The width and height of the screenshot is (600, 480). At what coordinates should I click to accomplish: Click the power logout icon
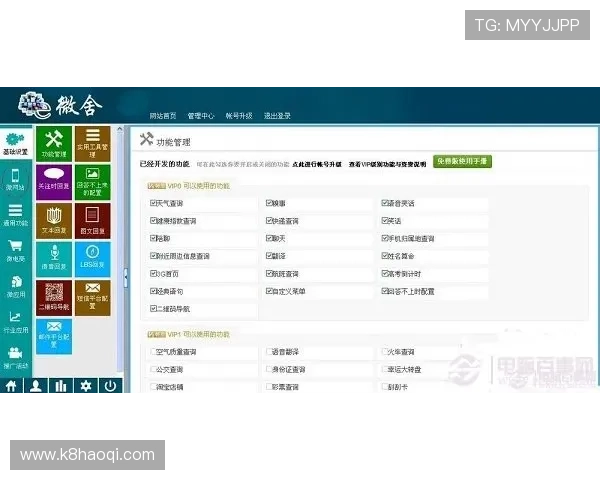click(x=111, y=385)
